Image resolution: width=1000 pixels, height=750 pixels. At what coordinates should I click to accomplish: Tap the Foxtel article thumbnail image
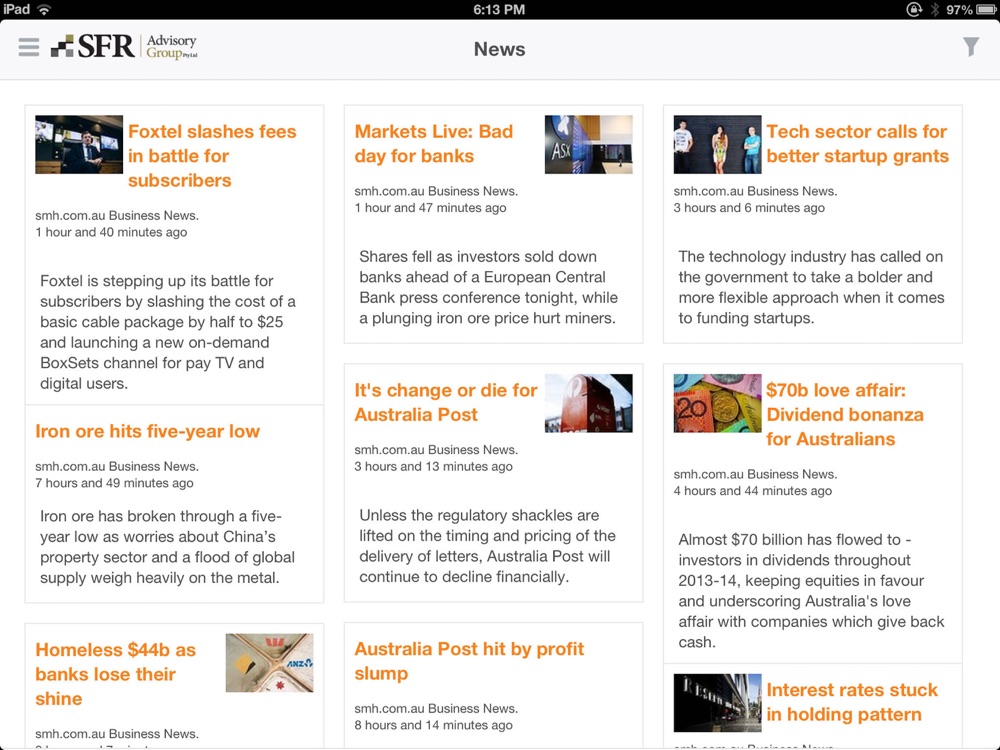pos(79,144)
